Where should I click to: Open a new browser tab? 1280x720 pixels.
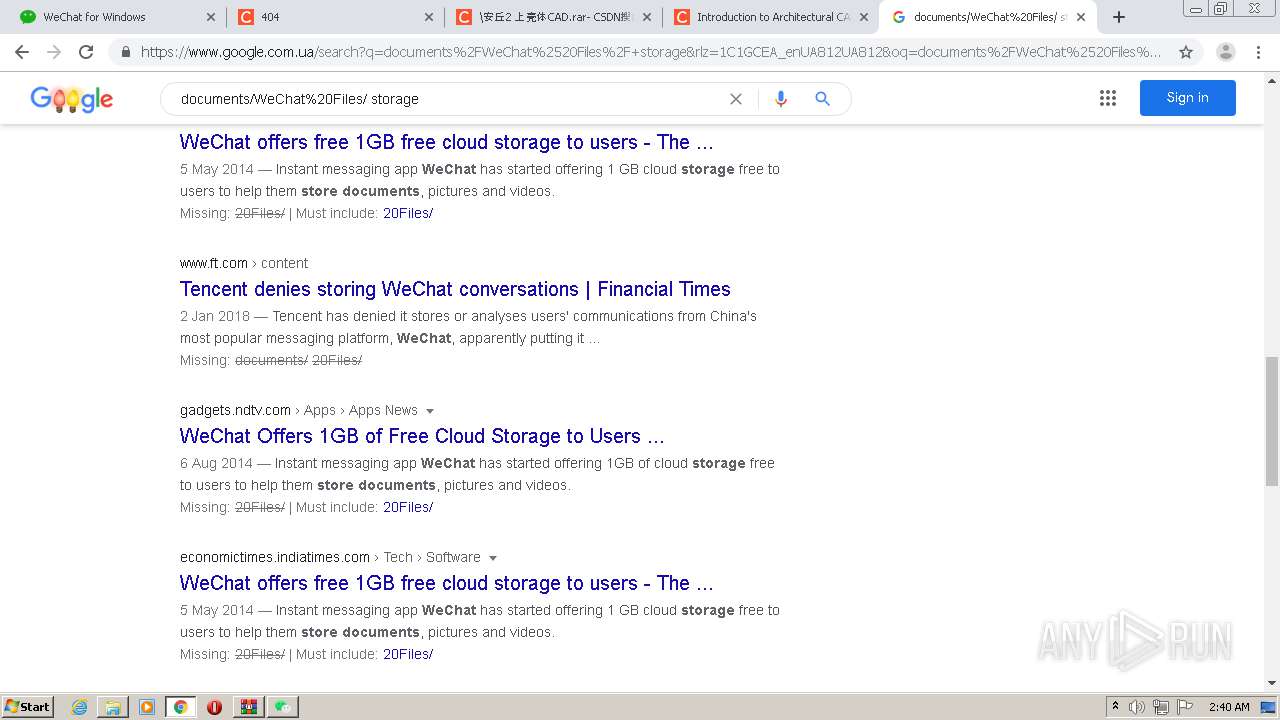click(1119, 17)
